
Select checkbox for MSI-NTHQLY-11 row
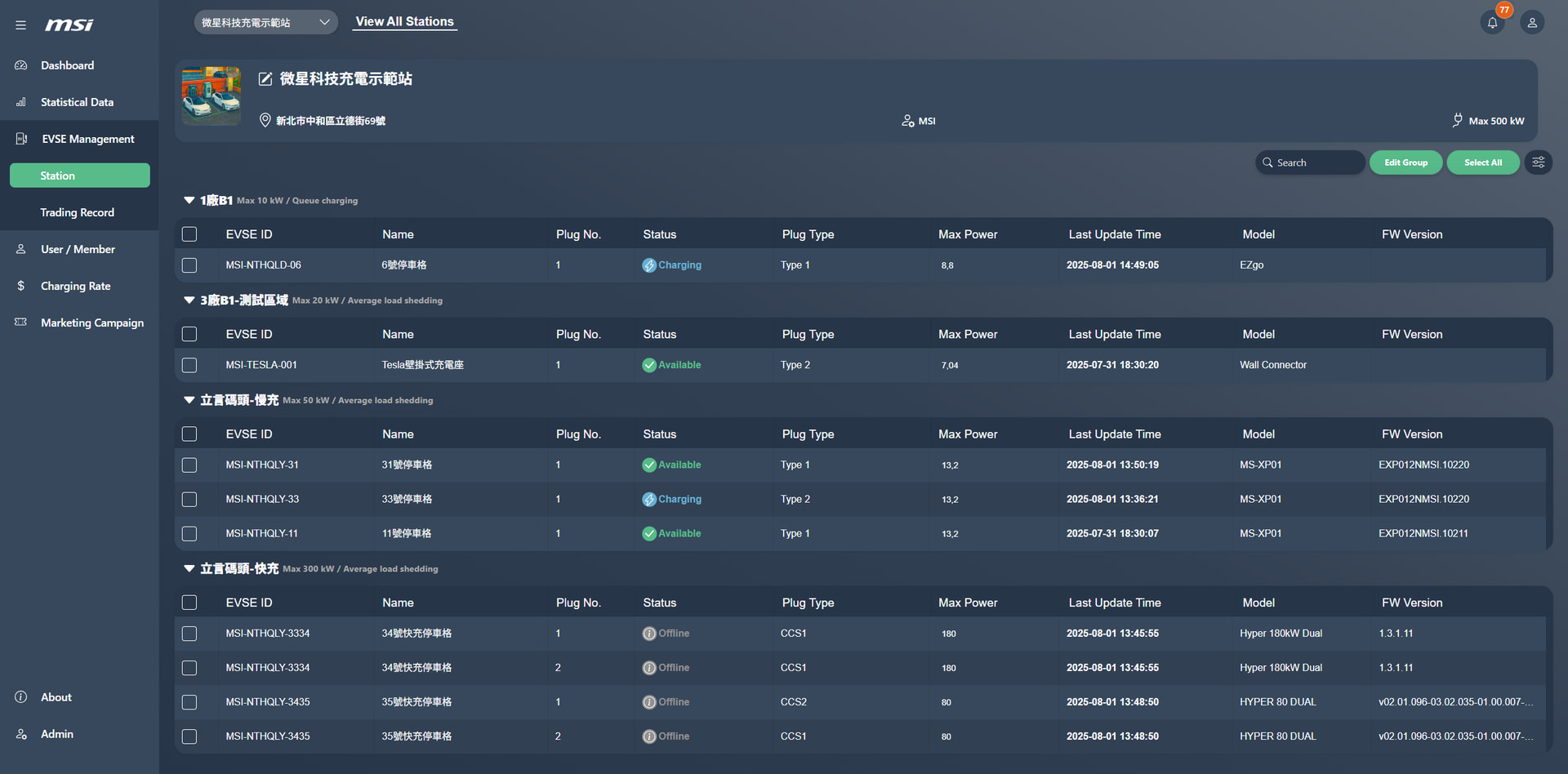[x=189, y=534]
